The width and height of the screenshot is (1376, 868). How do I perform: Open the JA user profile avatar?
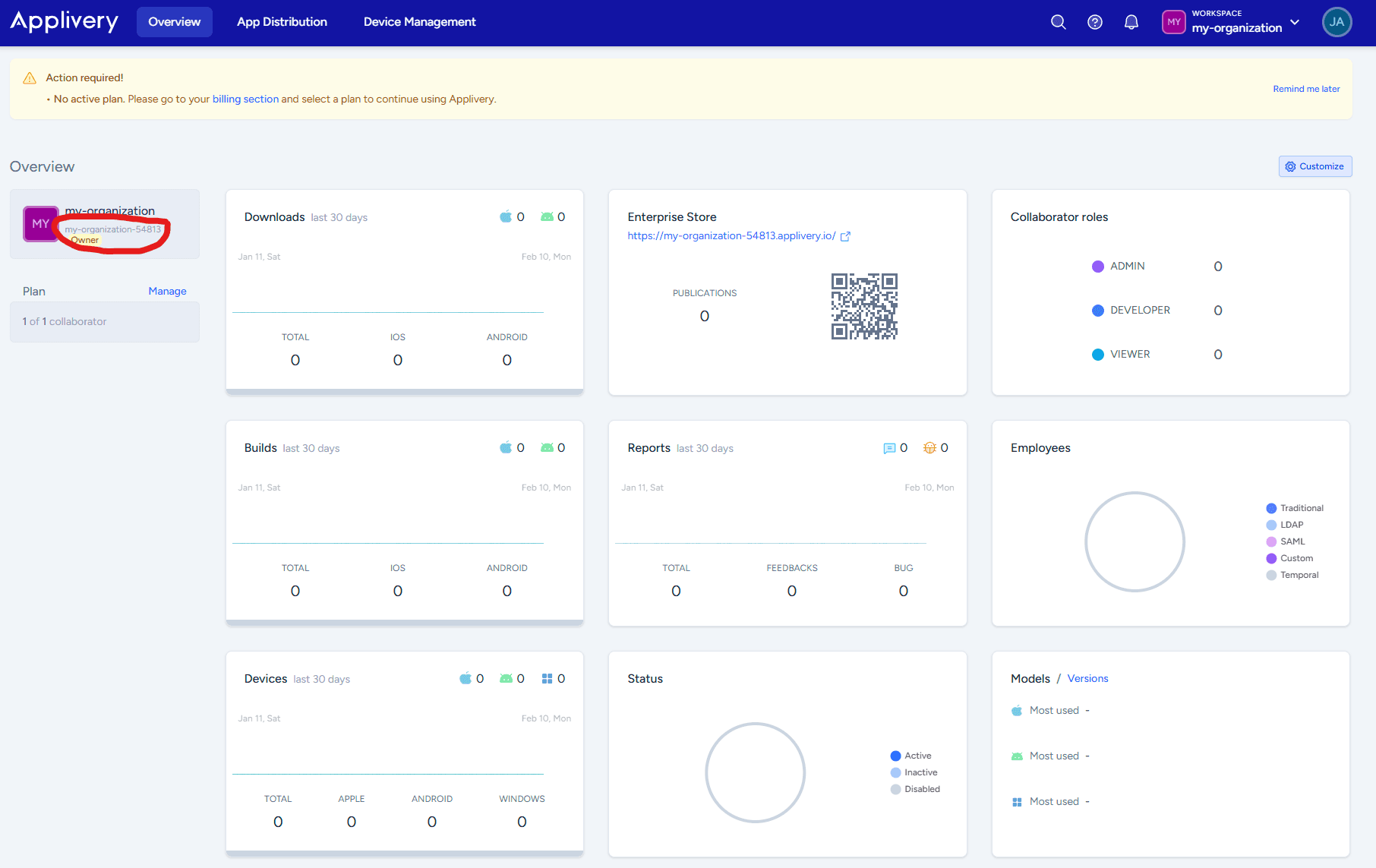1337,22
